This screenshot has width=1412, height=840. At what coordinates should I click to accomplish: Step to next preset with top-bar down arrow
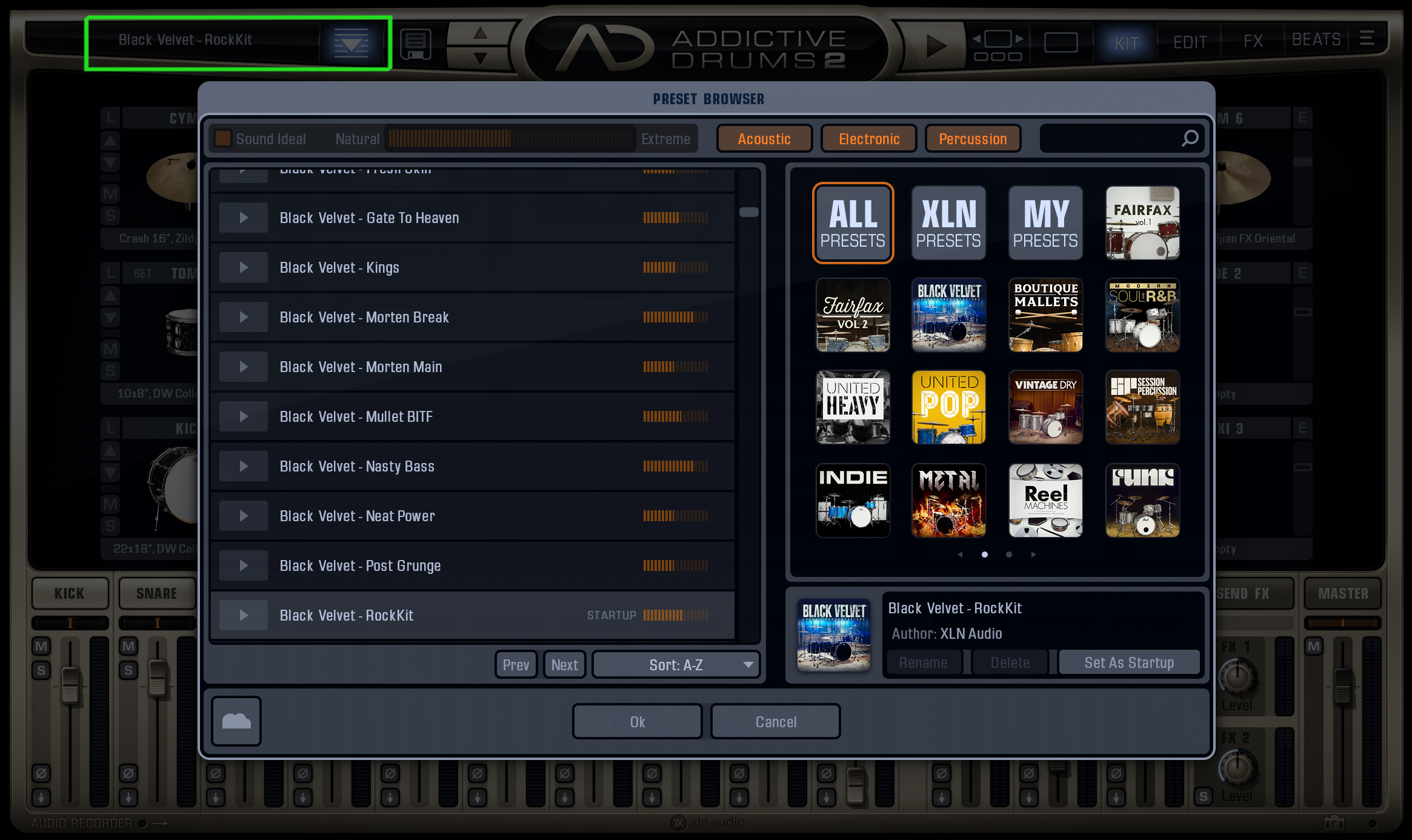pos(480,58)
